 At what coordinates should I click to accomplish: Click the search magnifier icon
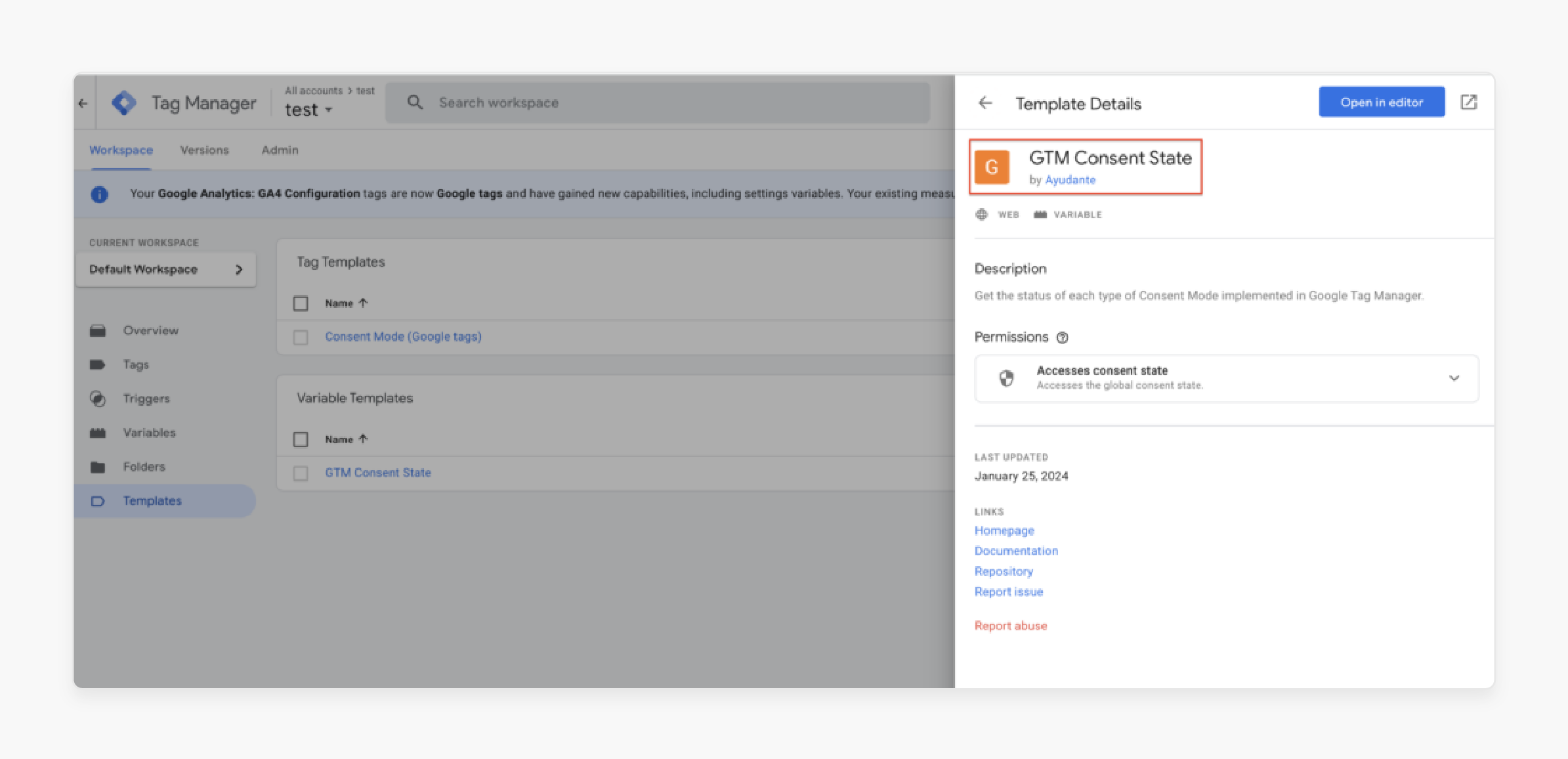[x=415, y=102]
